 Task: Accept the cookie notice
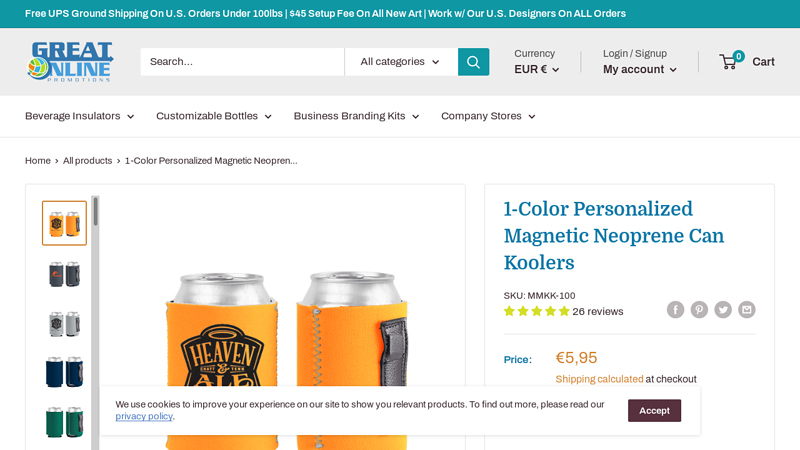tap(654, 410)
